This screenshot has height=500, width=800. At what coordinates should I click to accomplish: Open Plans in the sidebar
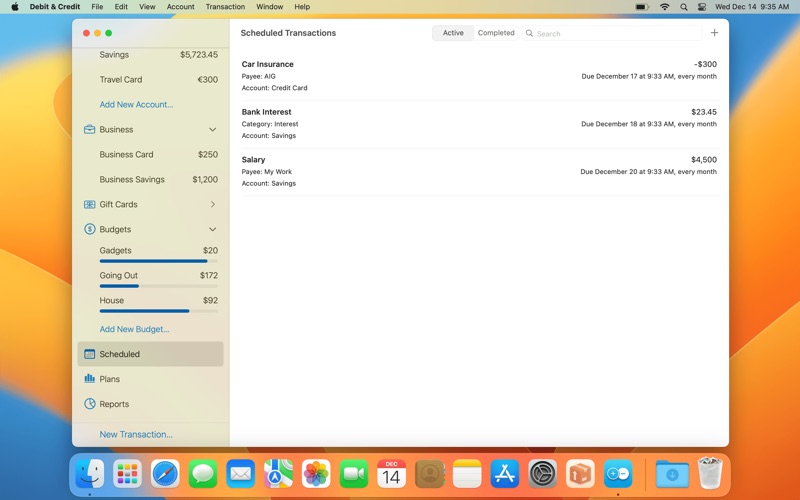coord(151,379)
